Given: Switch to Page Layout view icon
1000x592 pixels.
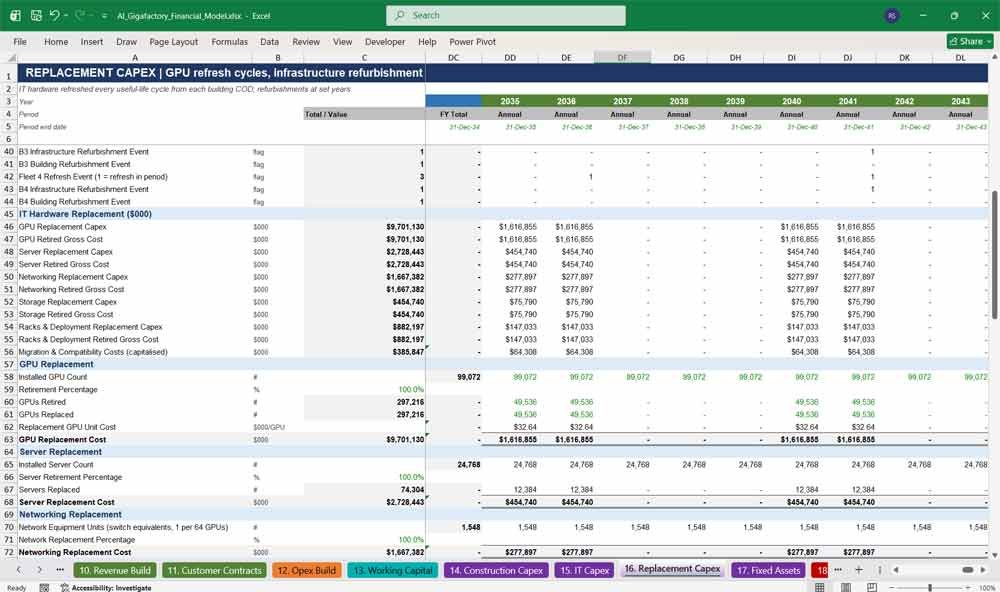Looking at the screenshot, I should point(846,587).
